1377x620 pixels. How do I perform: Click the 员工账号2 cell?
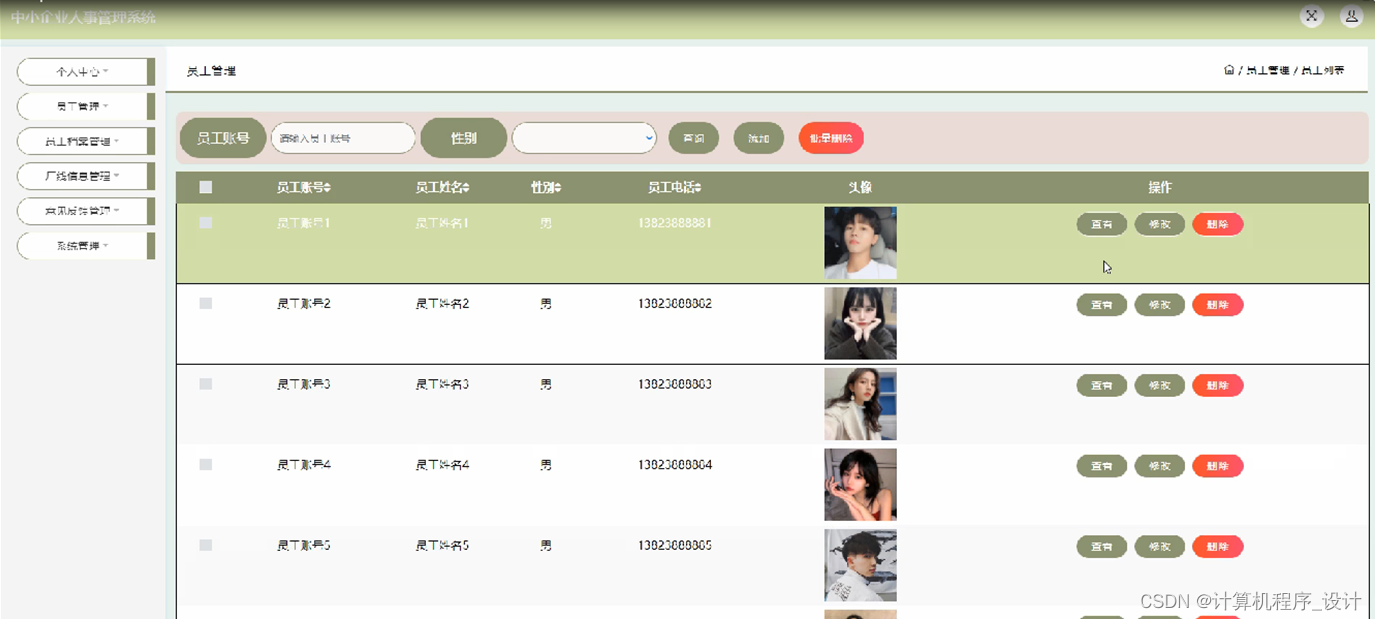pos(304,303)
